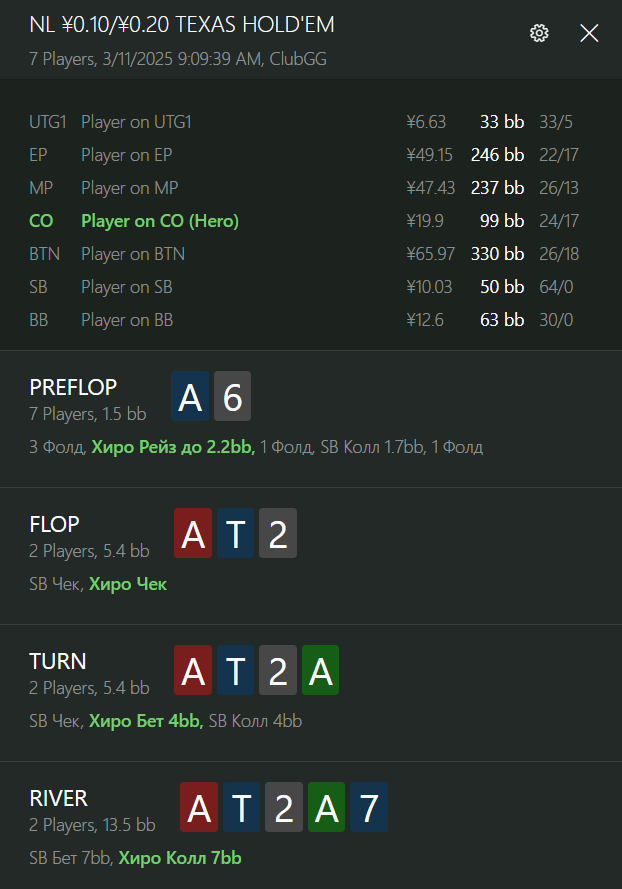Click the Player on SB name

[126, 287]
